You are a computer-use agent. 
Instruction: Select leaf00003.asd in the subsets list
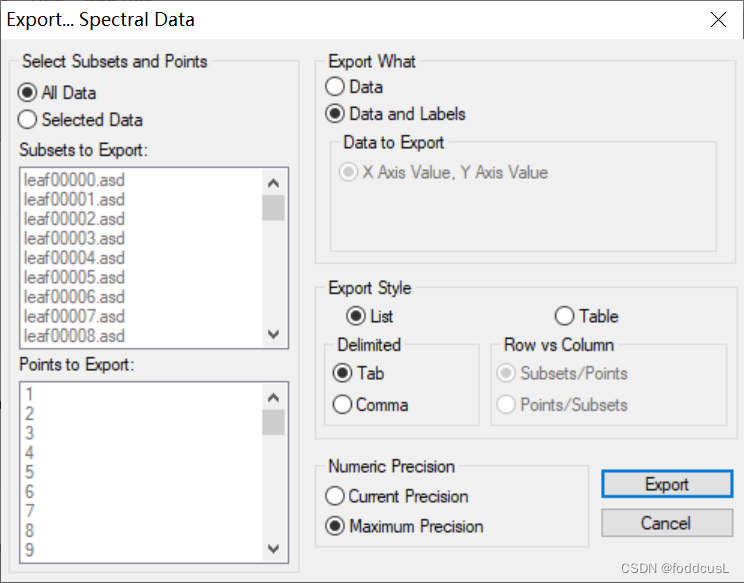[74, 239]
